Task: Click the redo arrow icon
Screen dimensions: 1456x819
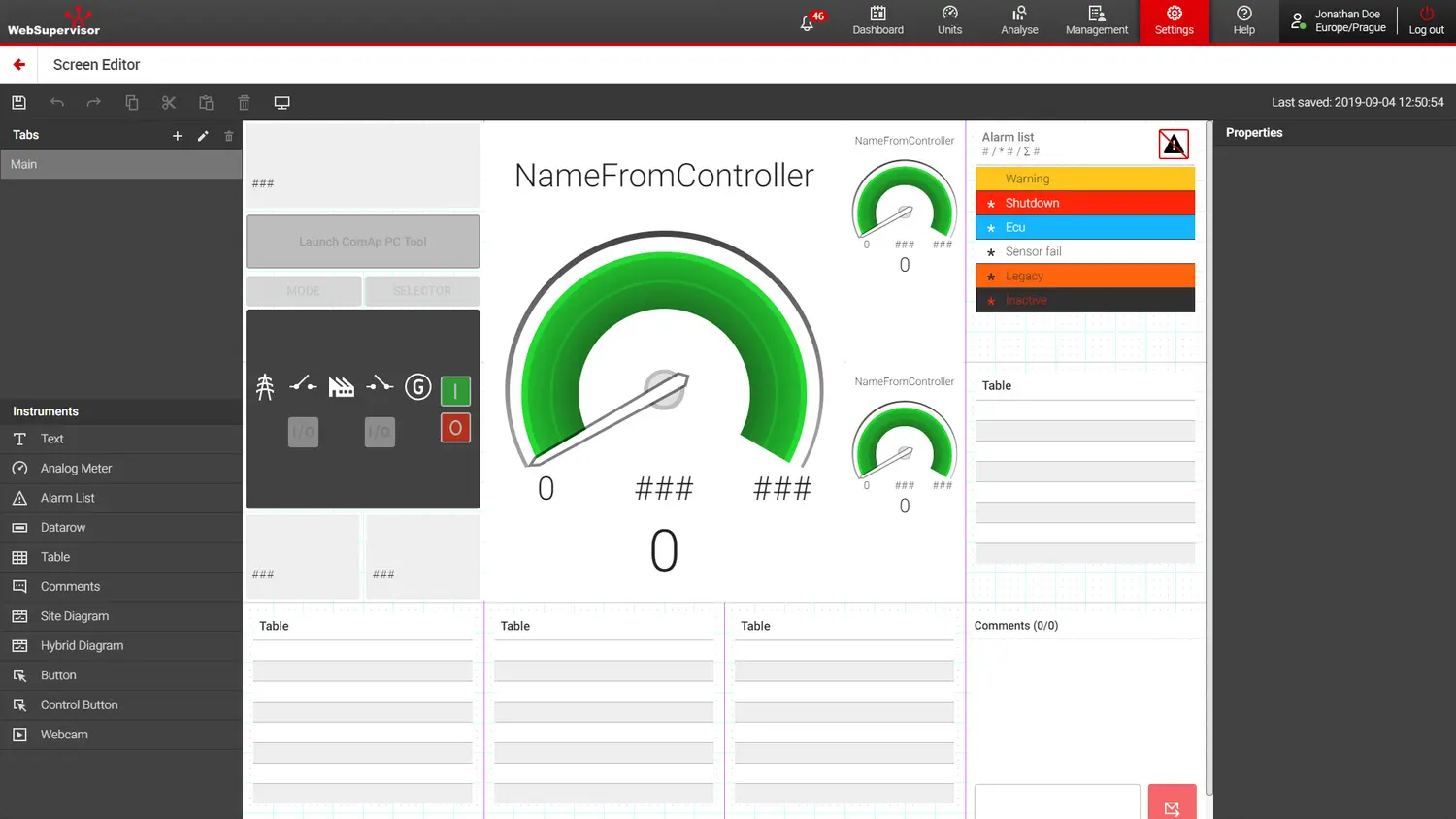Action: pyautogui.click(x=94, y=103)
